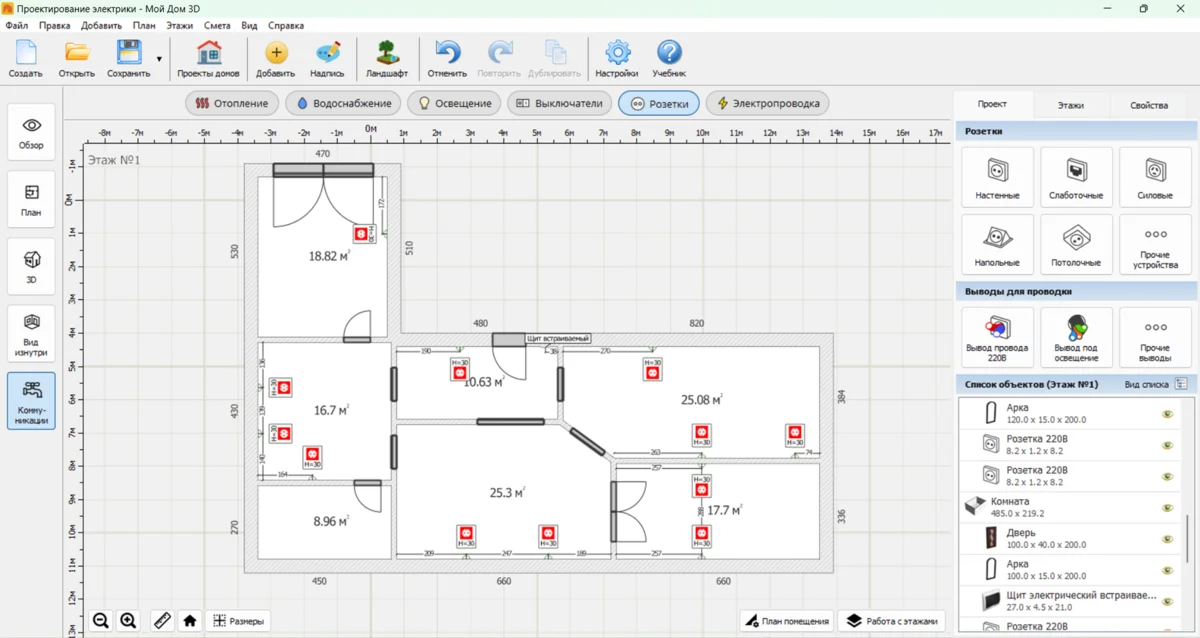Open the Справка menu

pos(287,25)
